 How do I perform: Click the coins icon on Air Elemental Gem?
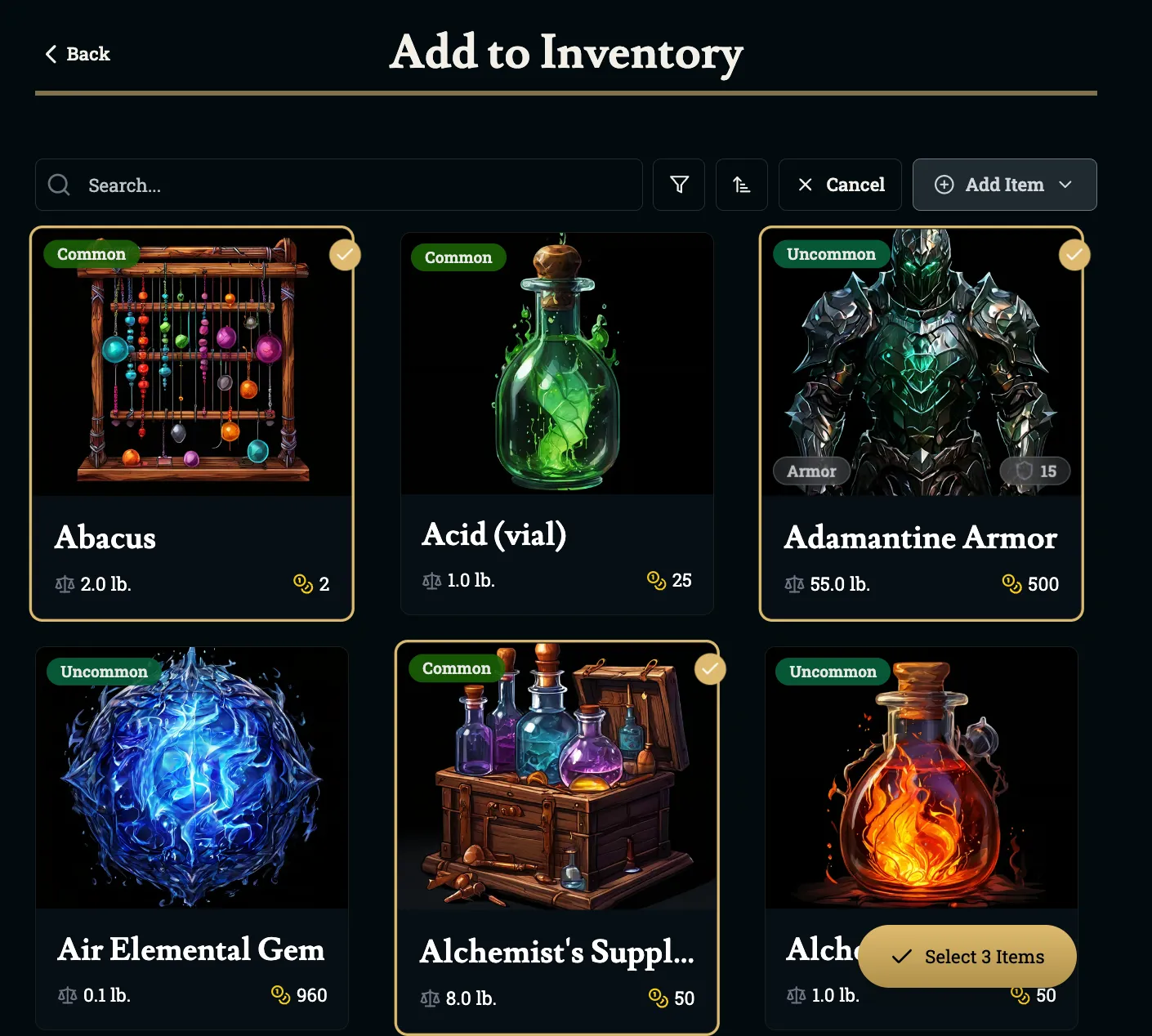[280, 994]
